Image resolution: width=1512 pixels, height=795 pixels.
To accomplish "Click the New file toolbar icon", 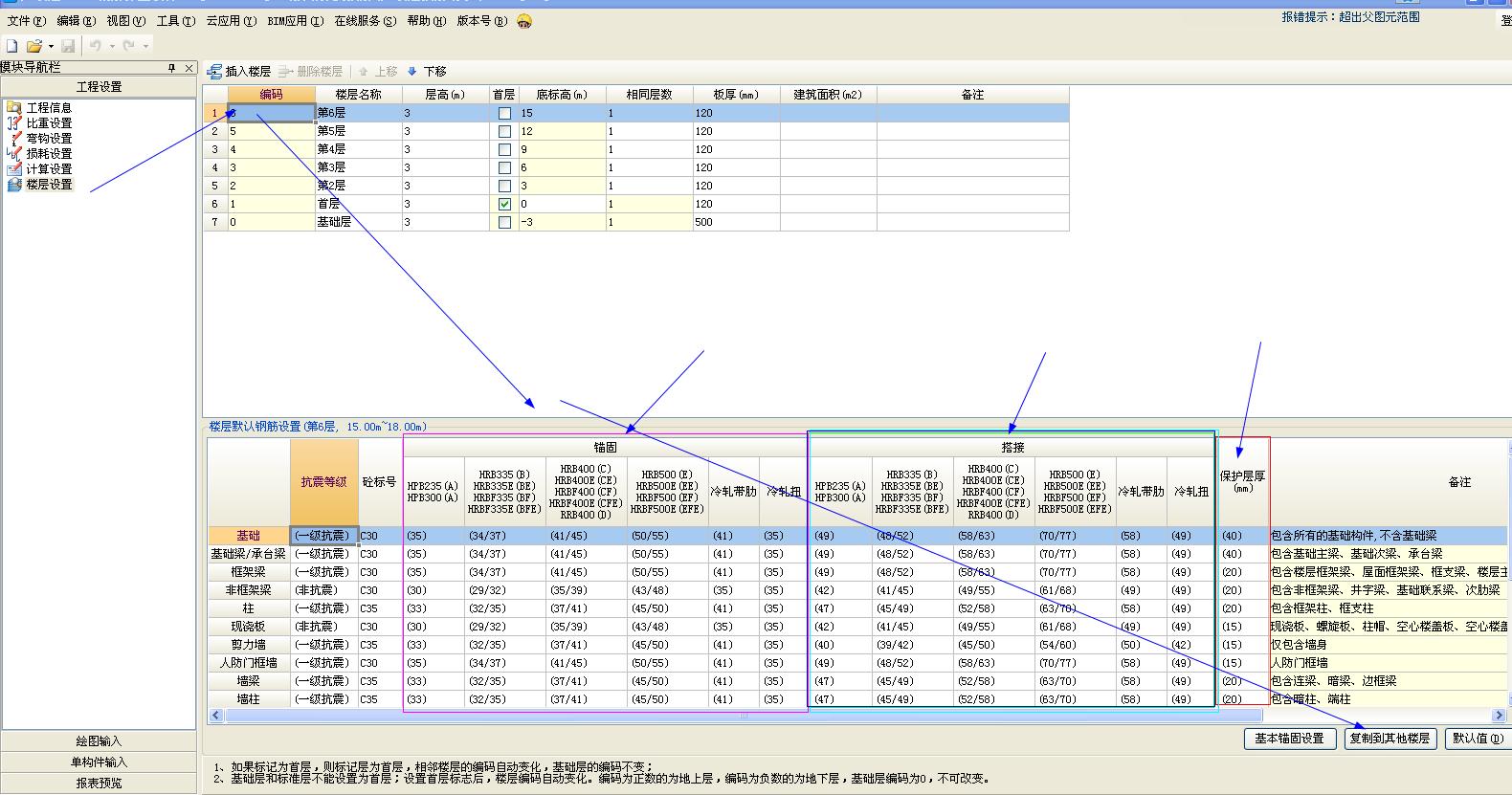I will (x=12, y=46).
